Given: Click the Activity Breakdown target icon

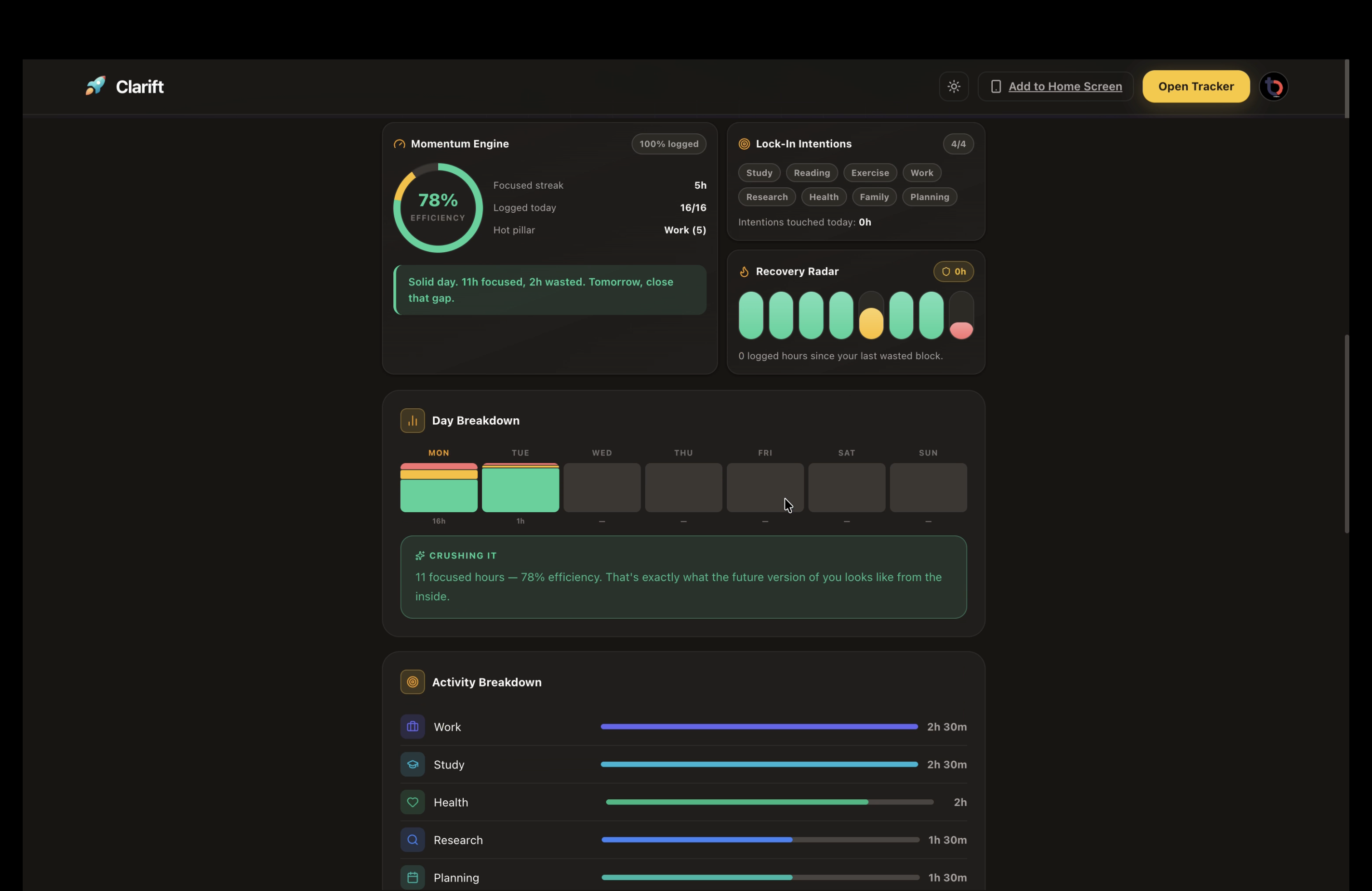Looking at the screenshot, I should click(412, 682).
